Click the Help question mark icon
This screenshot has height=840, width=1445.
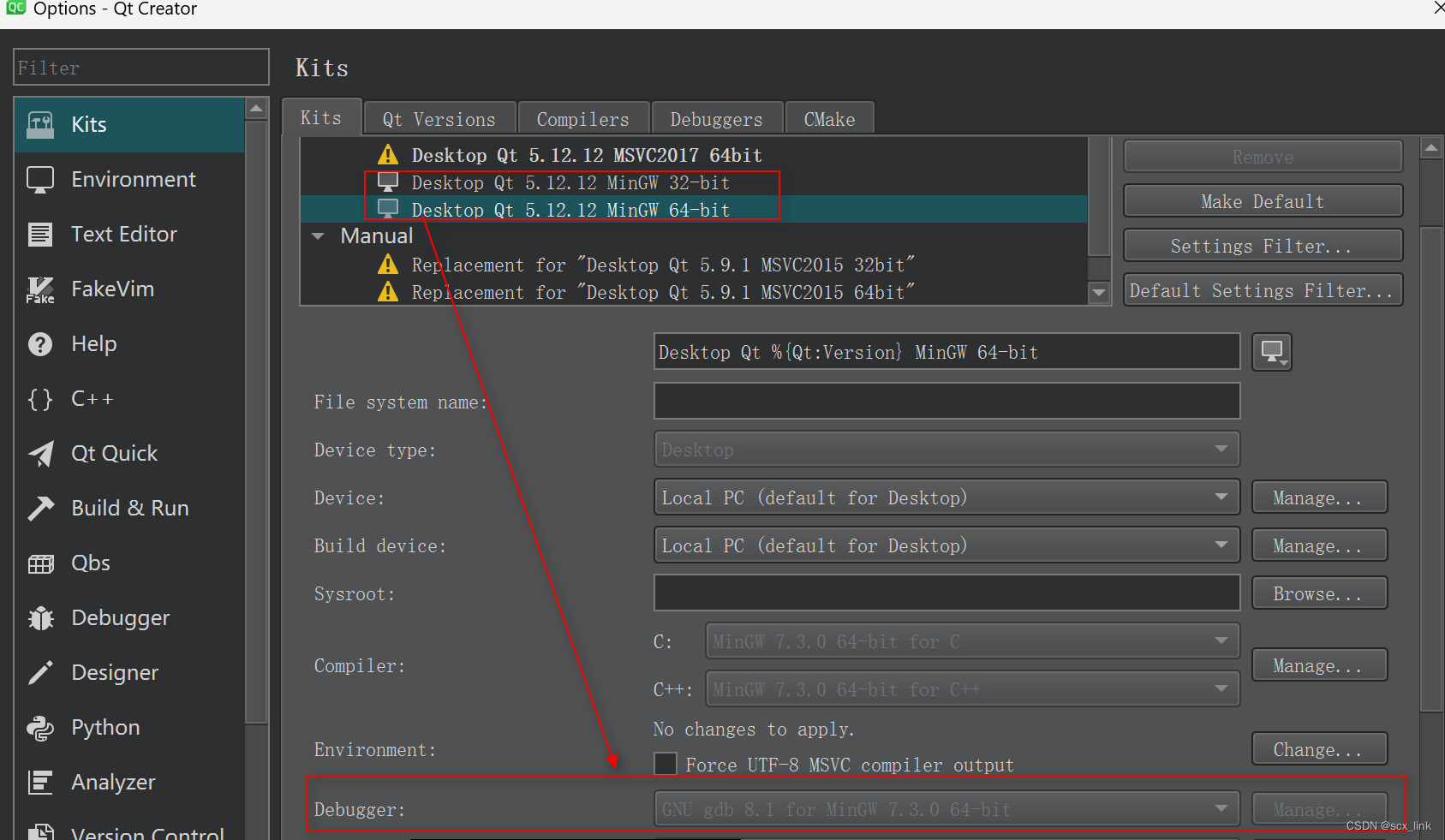pyautogui.click(x=40, y=344)
